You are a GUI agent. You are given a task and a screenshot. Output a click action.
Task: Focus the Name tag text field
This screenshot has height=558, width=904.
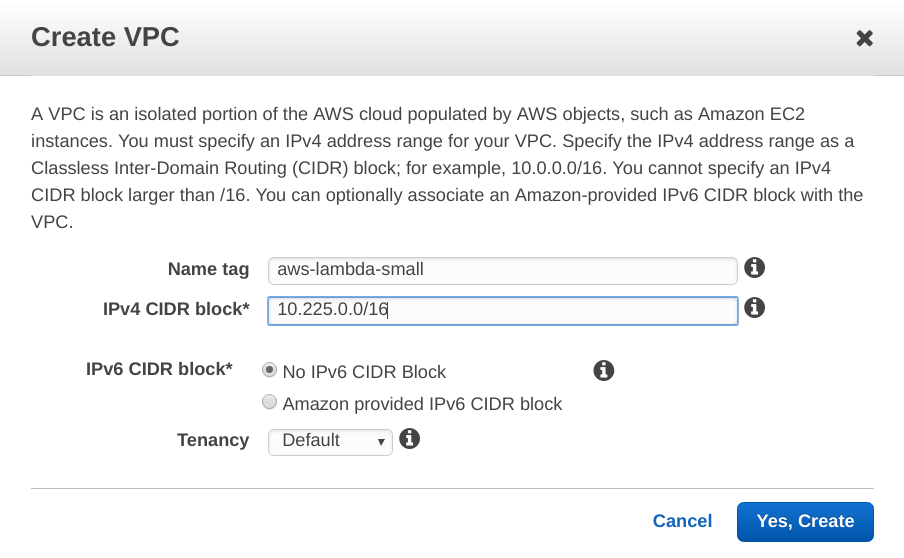click(x=502, y=269)
